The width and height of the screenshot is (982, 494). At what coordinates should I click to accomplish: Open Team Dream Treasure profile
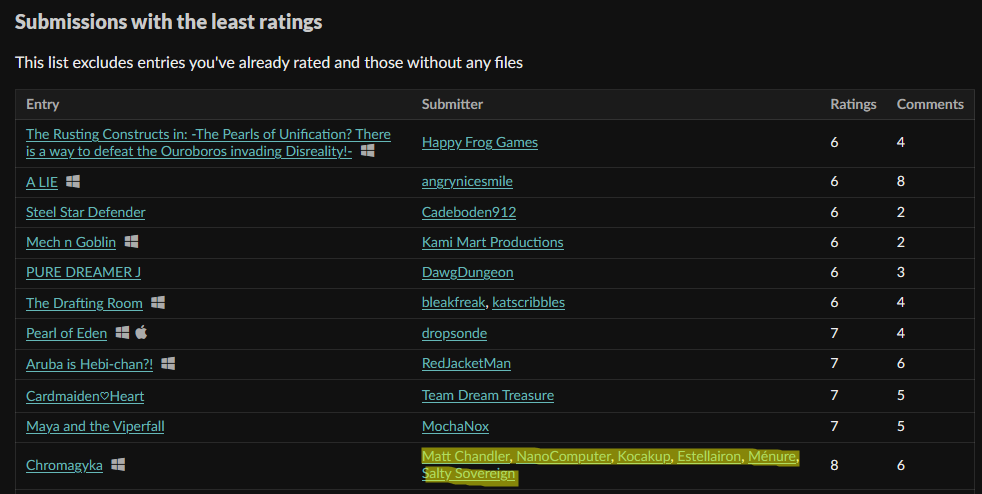point(487,395)
